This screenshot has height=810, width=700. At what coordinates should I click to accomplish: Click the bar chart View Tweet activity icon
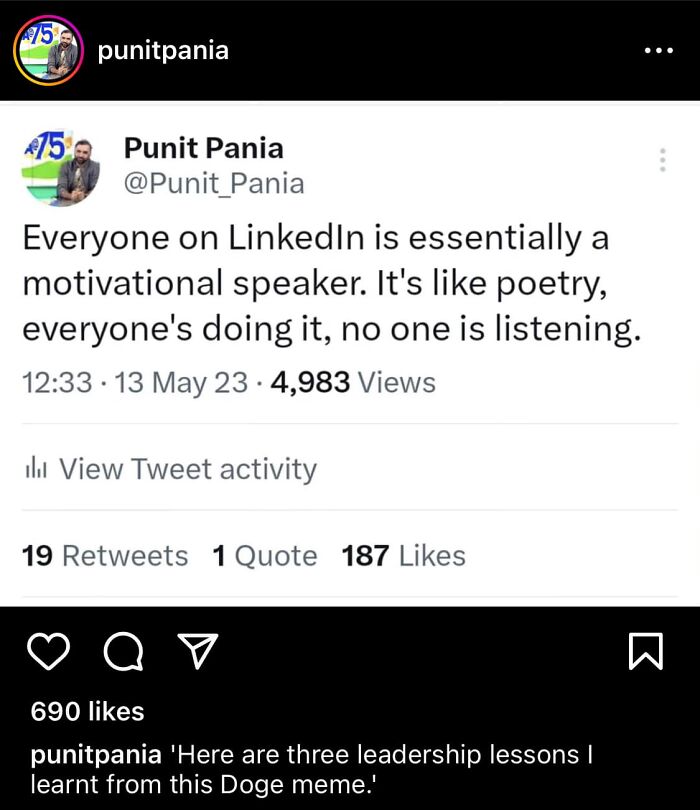[x=37, y=468]
